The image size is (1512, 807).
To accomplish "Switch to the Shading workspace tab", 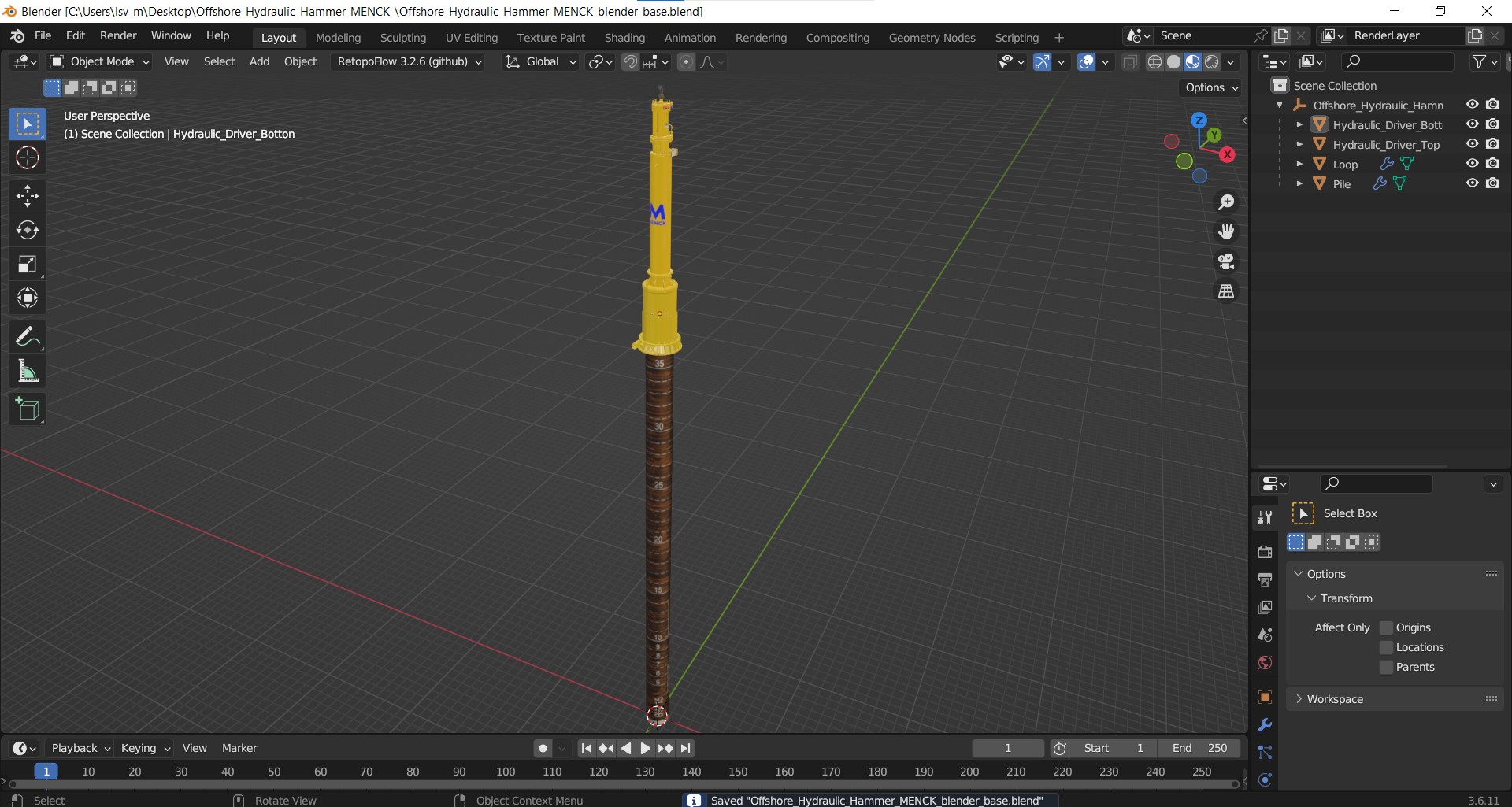I will coord(624,37).
